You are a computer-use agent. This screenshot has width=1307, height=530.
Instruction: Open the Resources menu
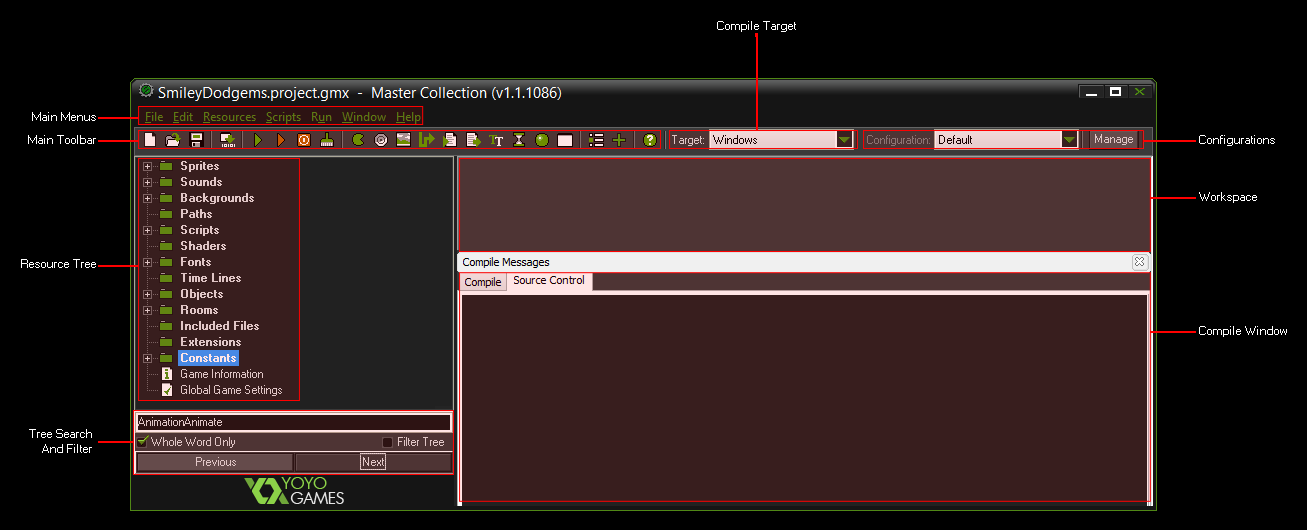(x=229, y=117)
